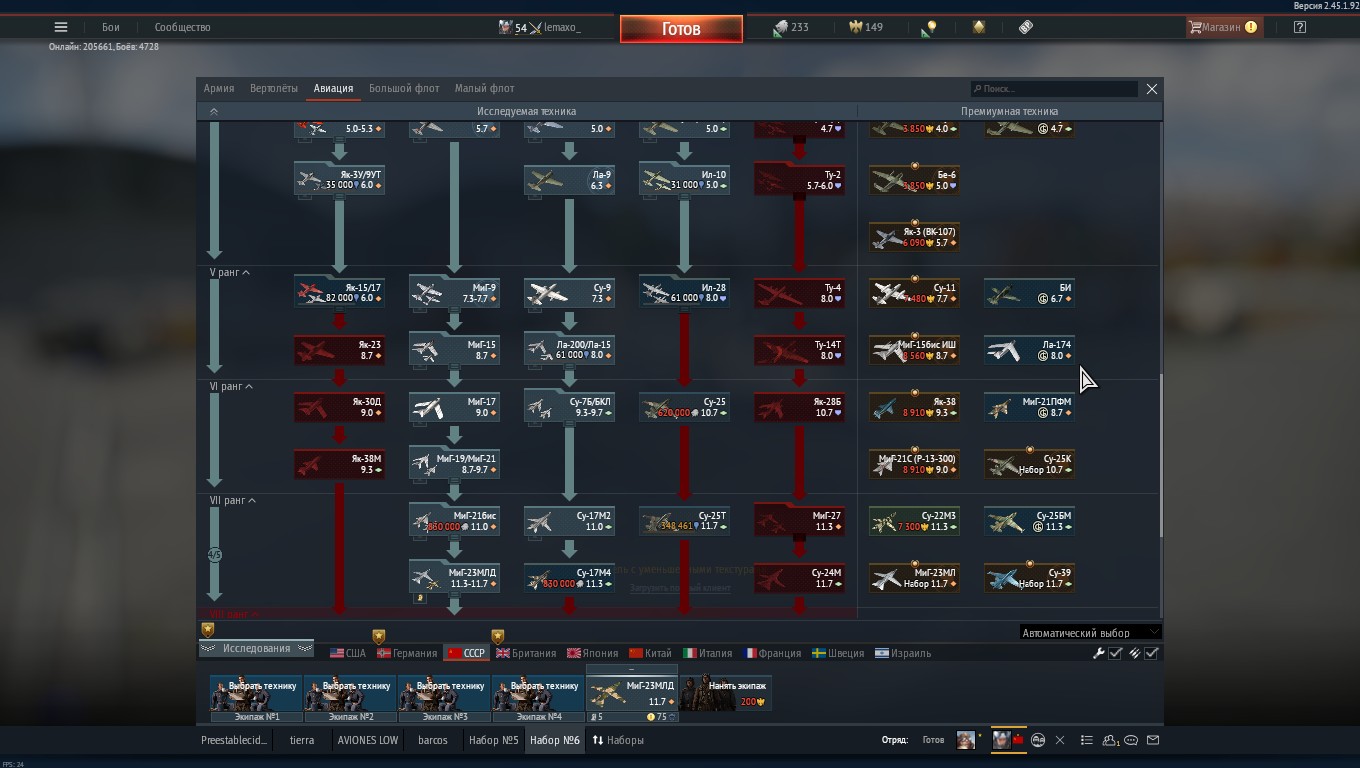Open the help question mark icon
The height and width of the screenshot is (768, 1360).
[1299, 27]
